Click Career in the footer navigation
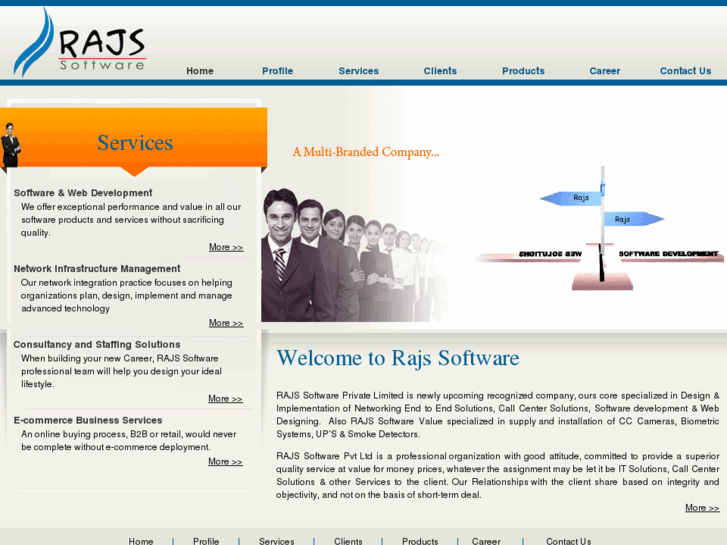727x545 pixels. coord(486,541)
